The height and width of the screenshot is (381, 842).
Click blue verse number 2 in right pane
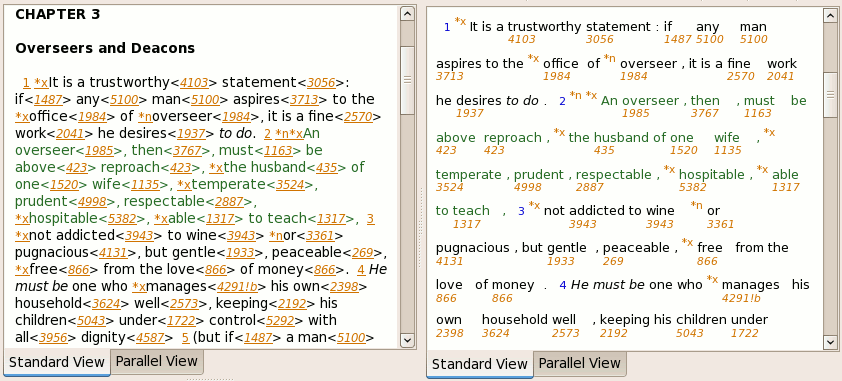tap(562, 101)
